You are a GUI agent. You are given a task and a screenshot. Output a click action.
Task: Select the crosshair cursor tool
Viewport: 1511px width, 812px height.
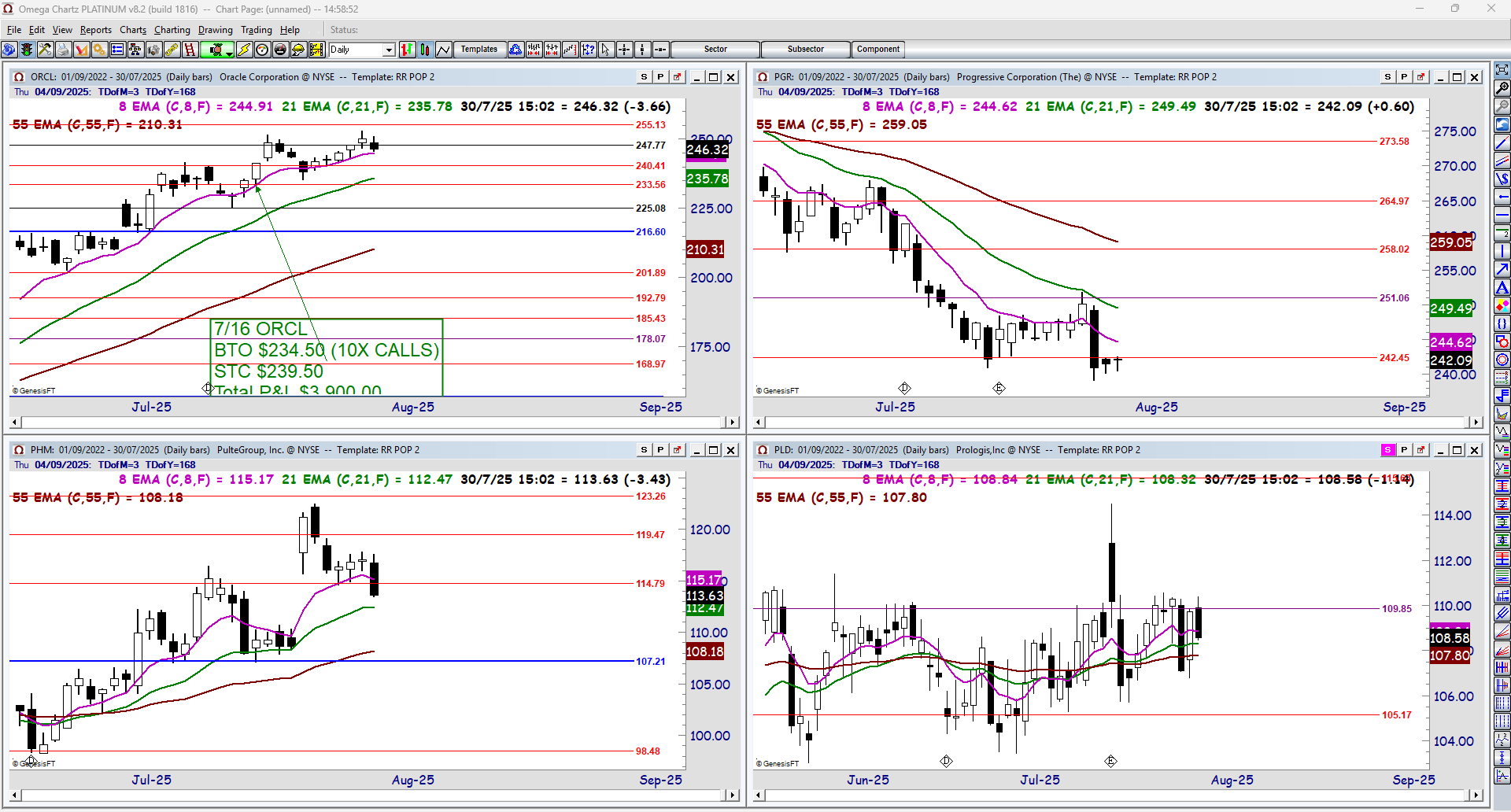pos(625,50)
